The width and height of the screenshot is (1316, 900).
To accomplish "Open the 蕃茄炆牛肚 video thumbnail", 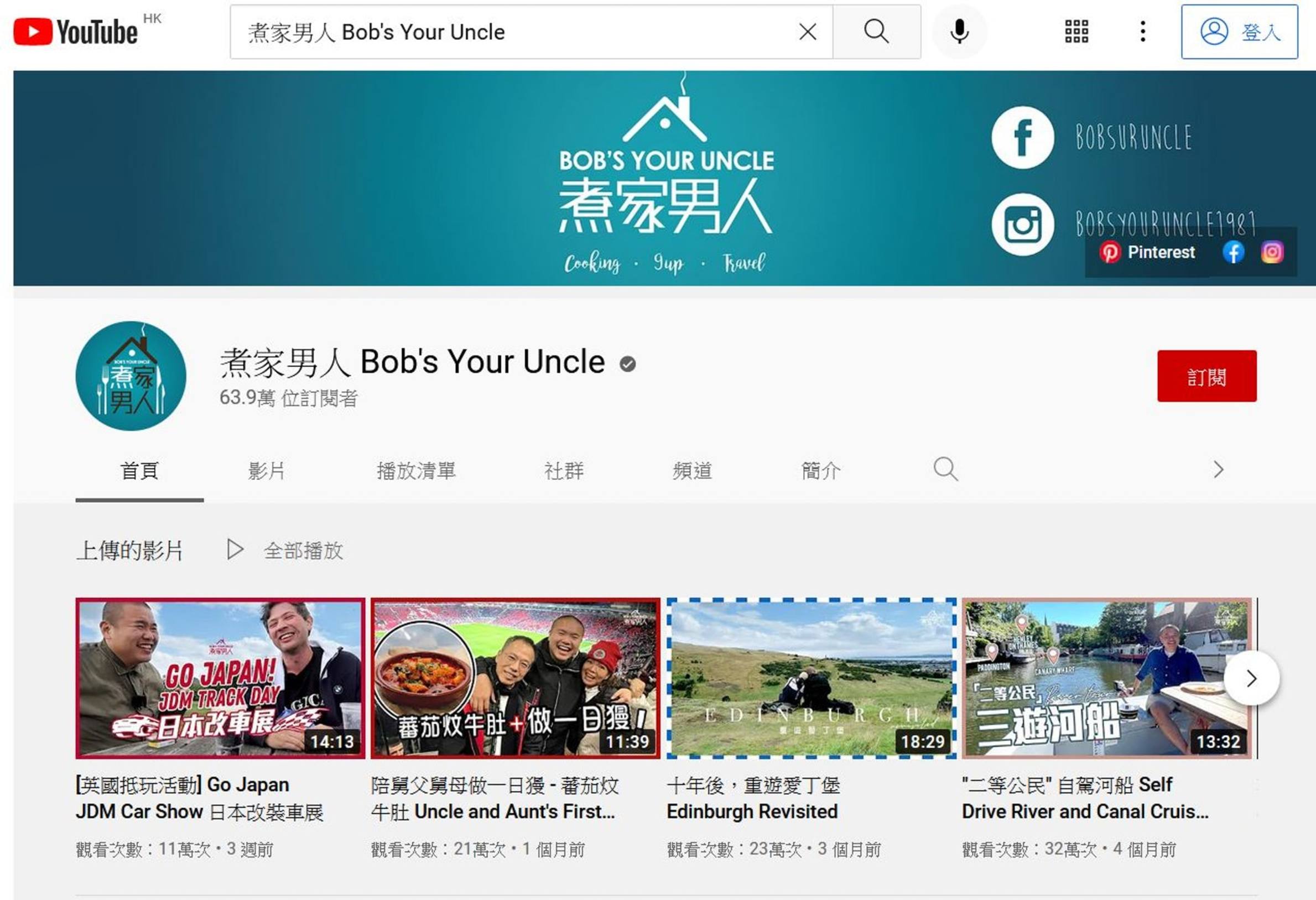I will pos(516,678).
